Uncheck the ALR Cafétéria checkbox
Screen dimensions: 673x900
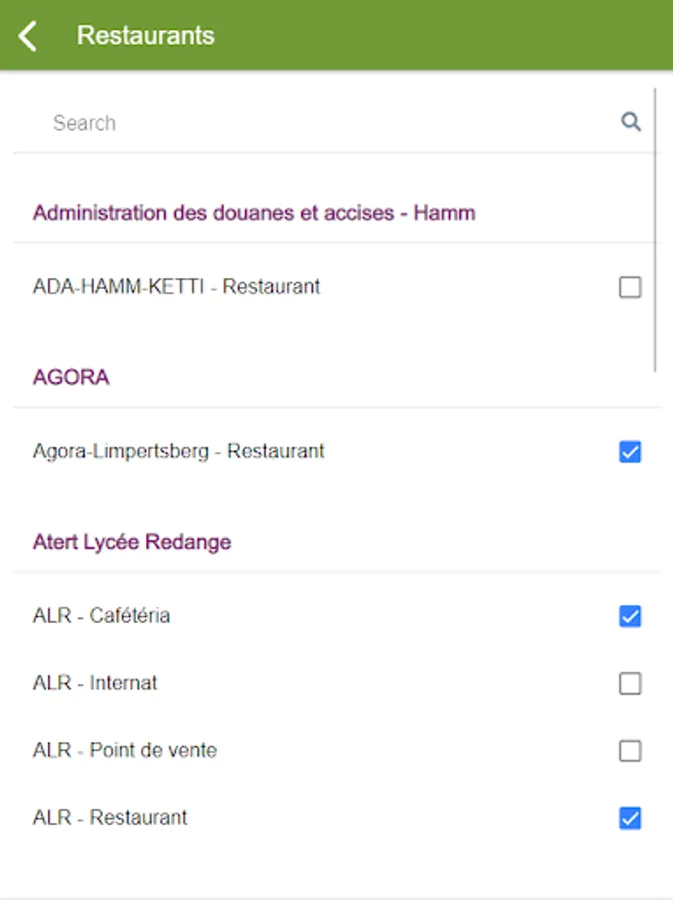(x=630, y=616)
